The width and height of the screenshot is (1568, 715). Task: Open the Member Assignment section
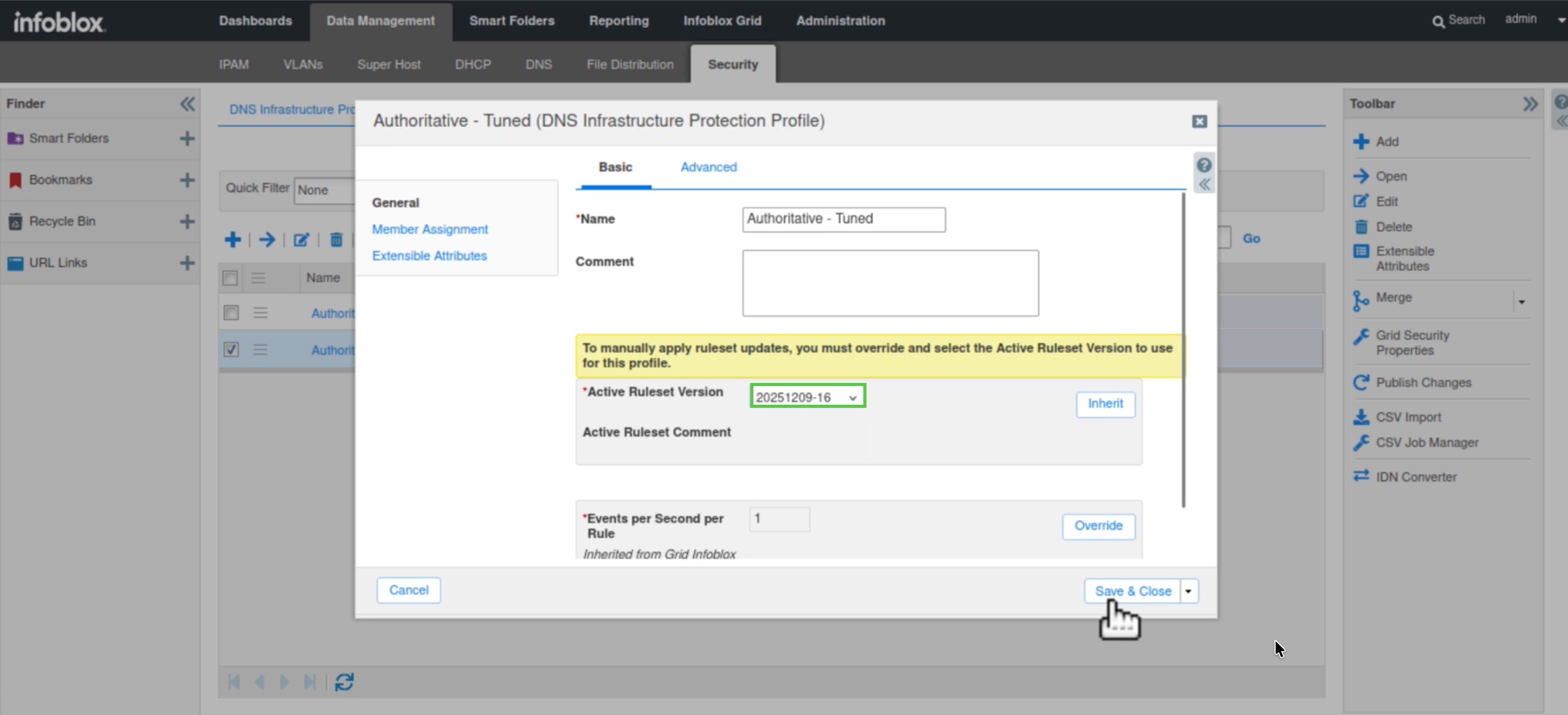point(430,229)
